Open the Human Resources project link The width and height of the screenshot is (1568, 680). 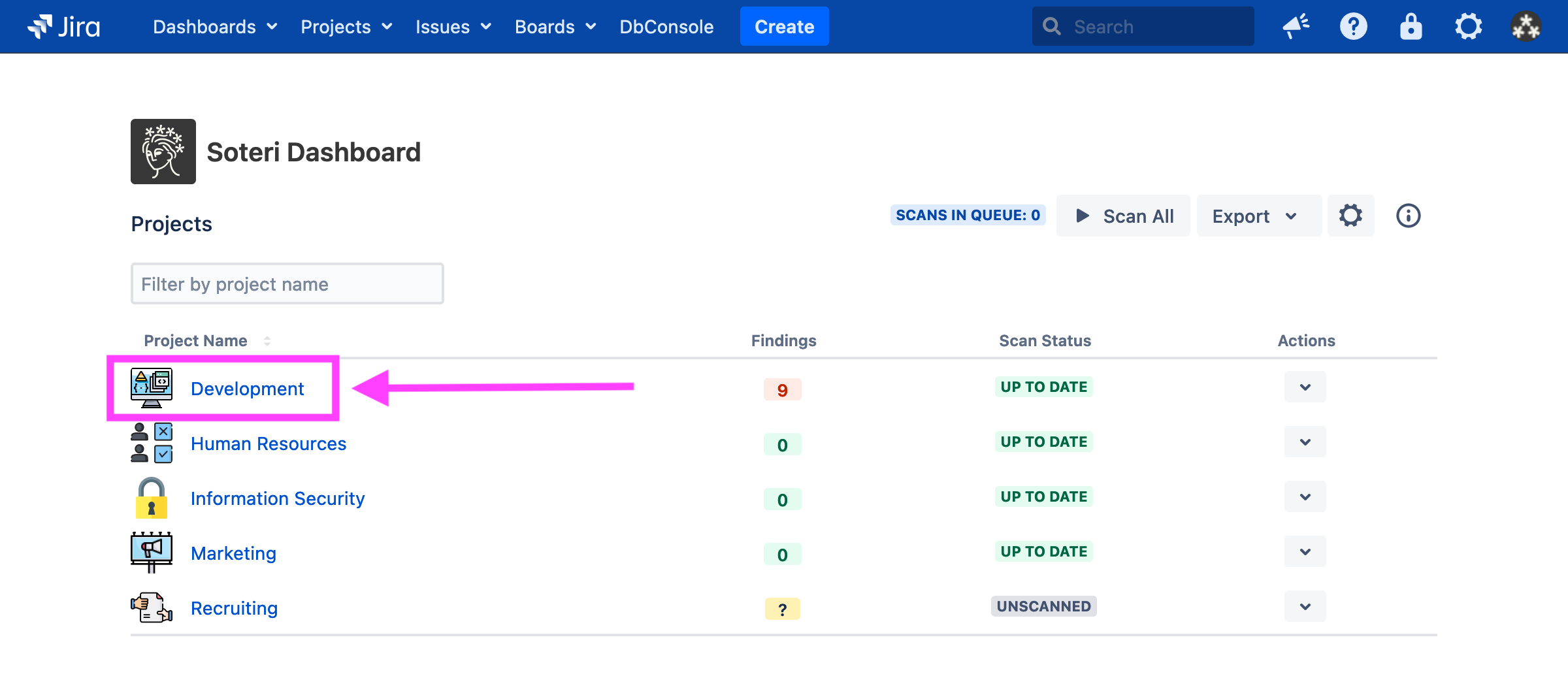tap(269, 444)
